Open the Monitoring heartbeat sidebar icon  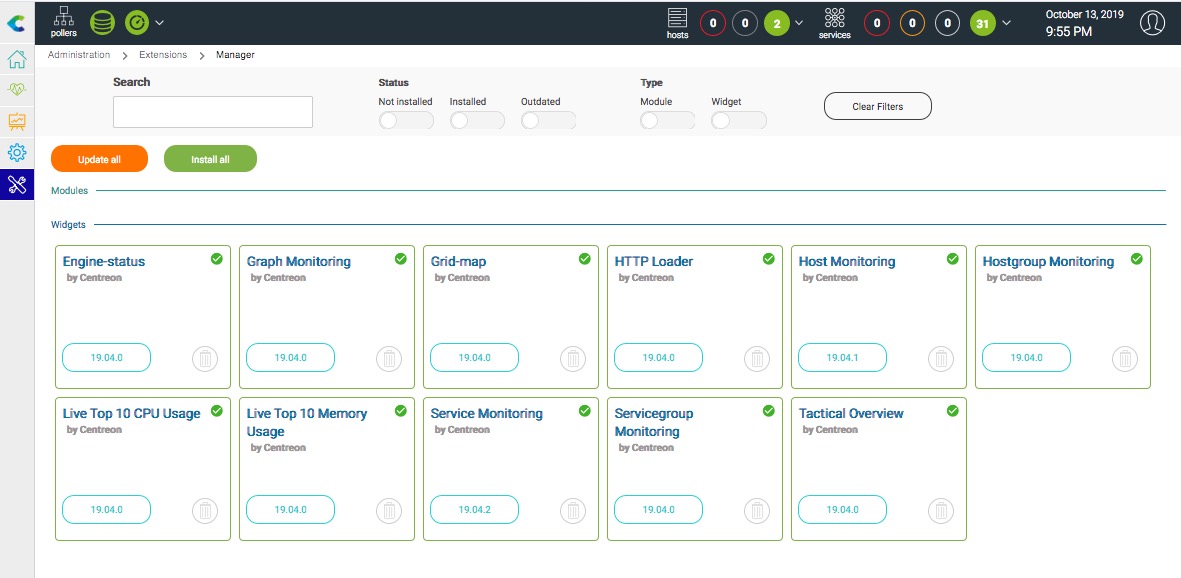tap(17, 89)
